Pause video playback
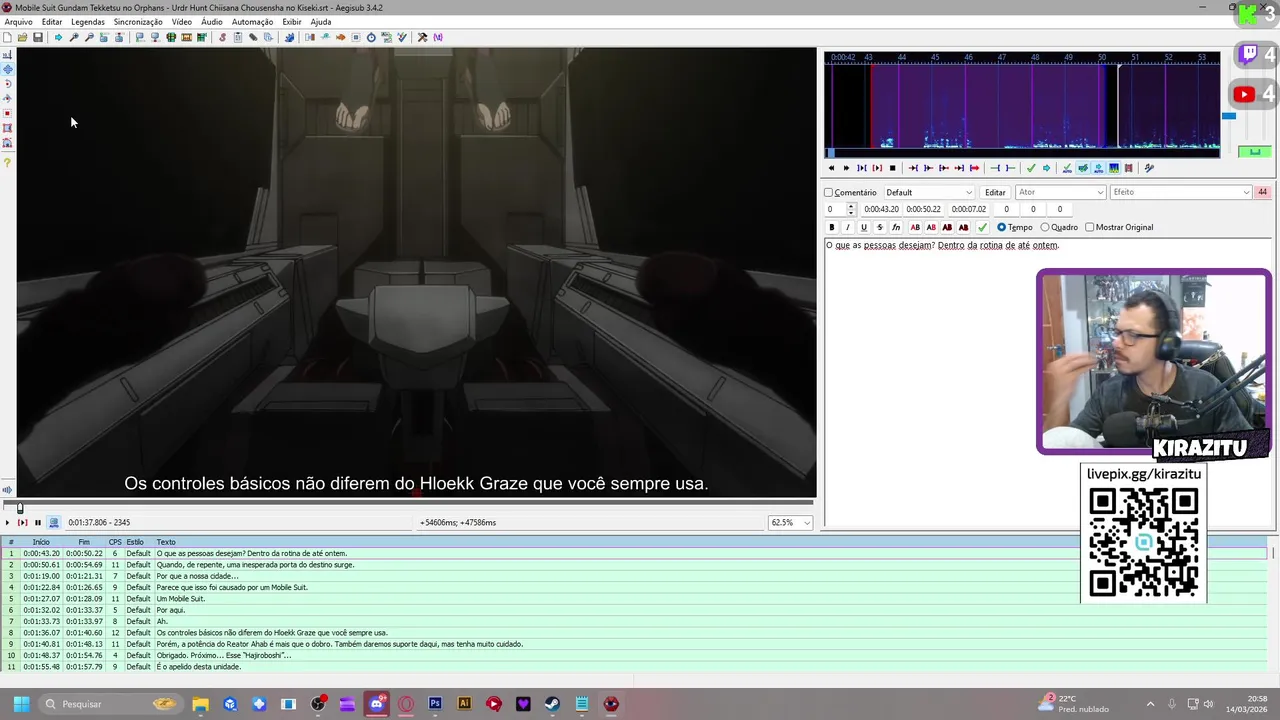This screenshot has width=1280, height=720. click(38, 522)
